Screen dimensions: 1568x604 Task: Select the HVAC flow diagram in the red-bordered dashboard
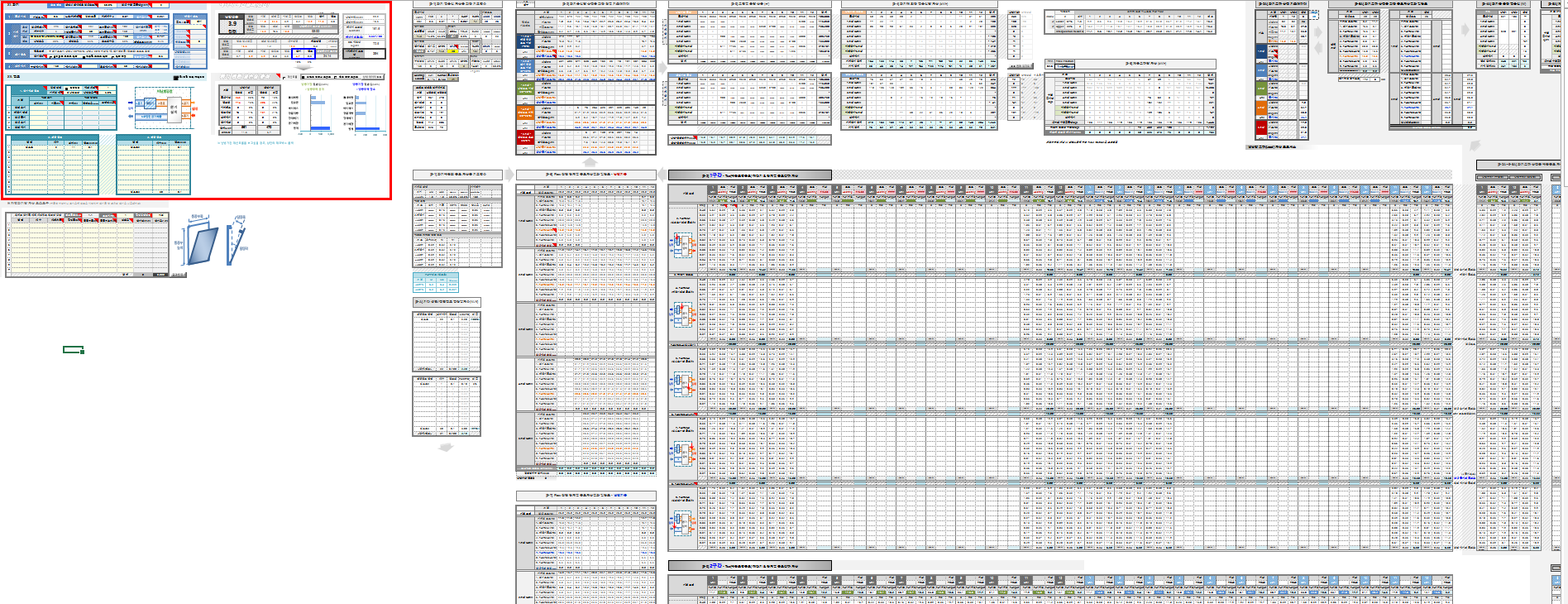(x=162, y=108)
